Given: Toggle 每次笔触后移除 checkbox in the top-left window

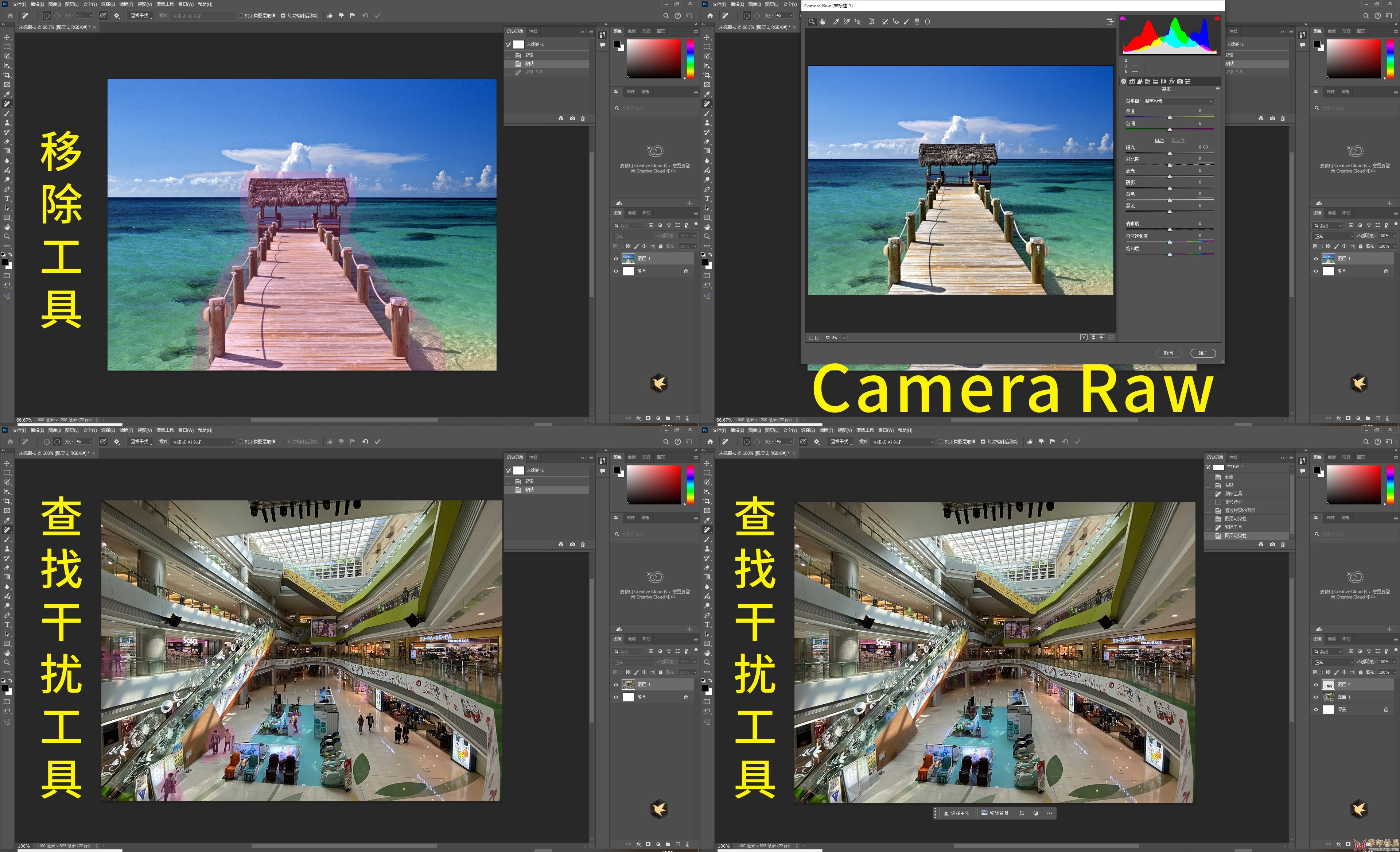Looking at the screenshot, I should pyautogui.click(x=283, y=16).
